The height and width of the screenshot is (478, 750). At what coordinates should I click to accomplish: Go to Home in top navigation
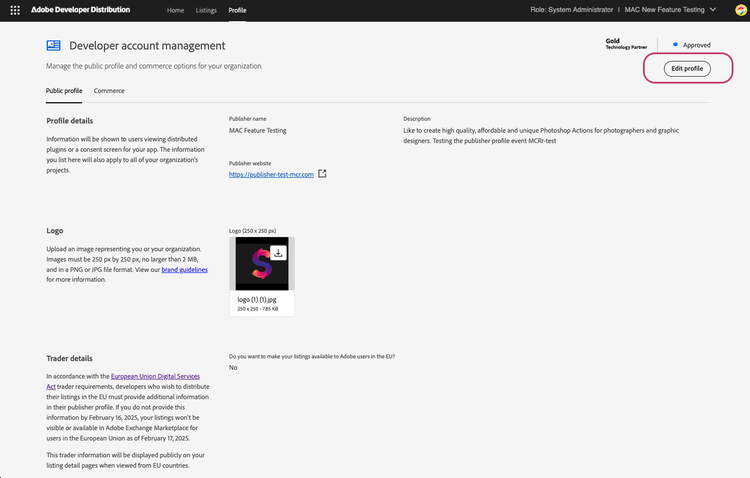click(x=175, y=10)
